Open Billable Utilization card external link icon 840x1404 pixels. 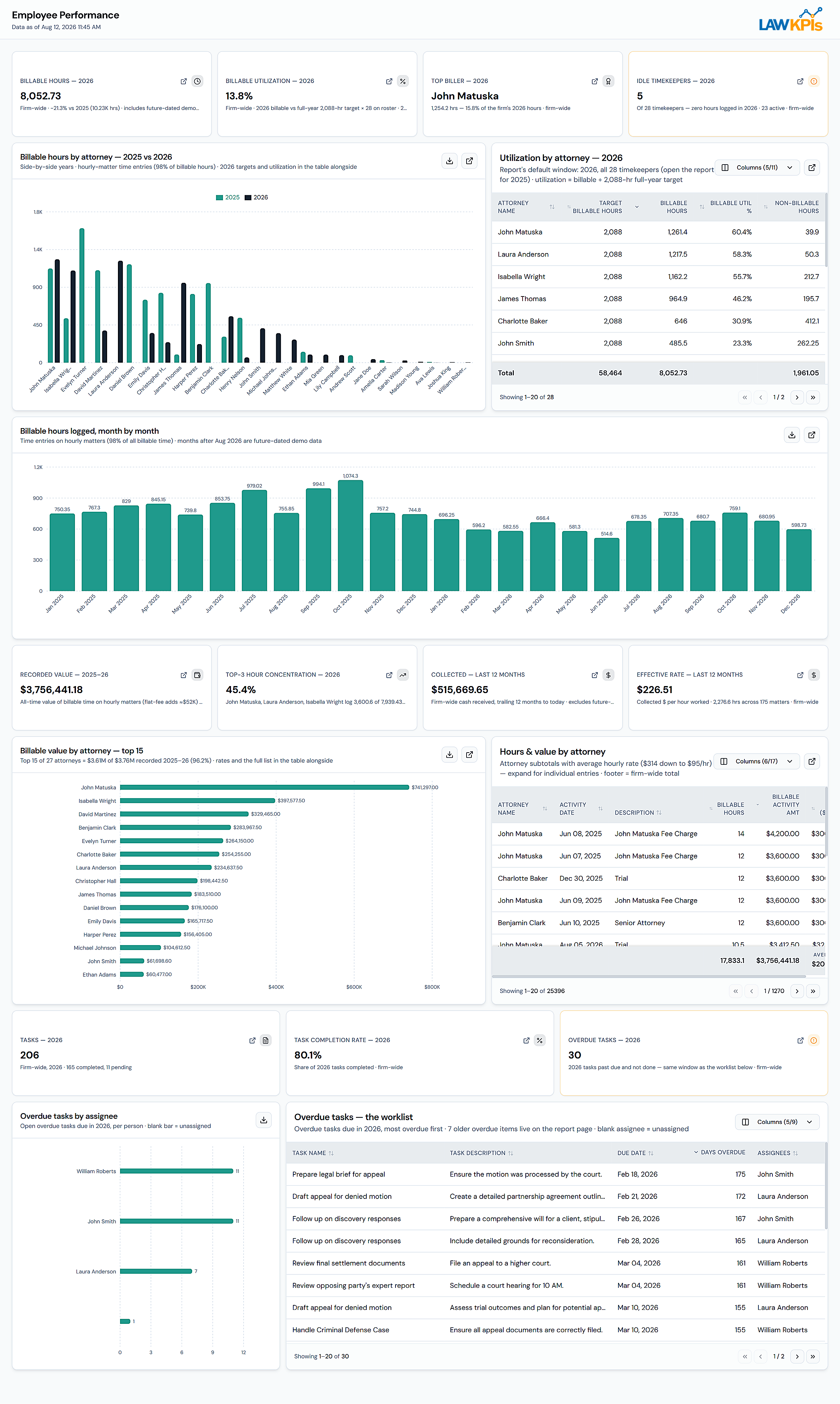pyautogui.click(x=389, y=82)
